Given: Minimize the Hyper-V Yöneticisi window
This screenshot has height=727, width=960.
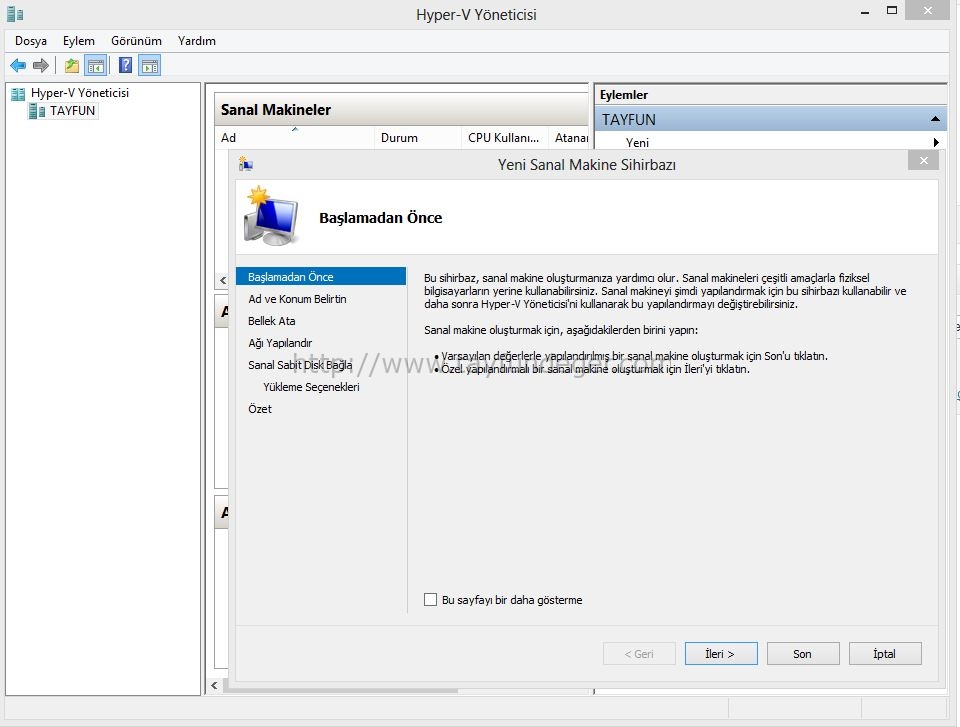Looking at the screenshot, I should point(864,12).
